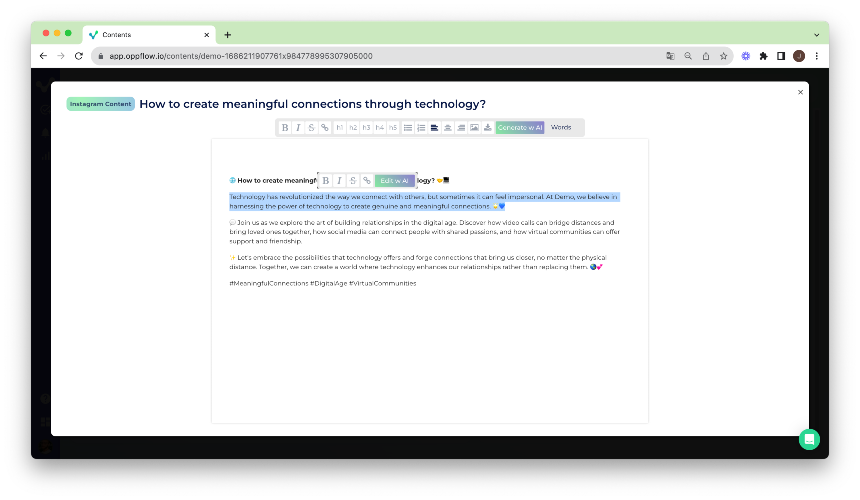Screen dimensions: 860x500
Task: Share this page from the address bar
Action: (x=706, y=56)
